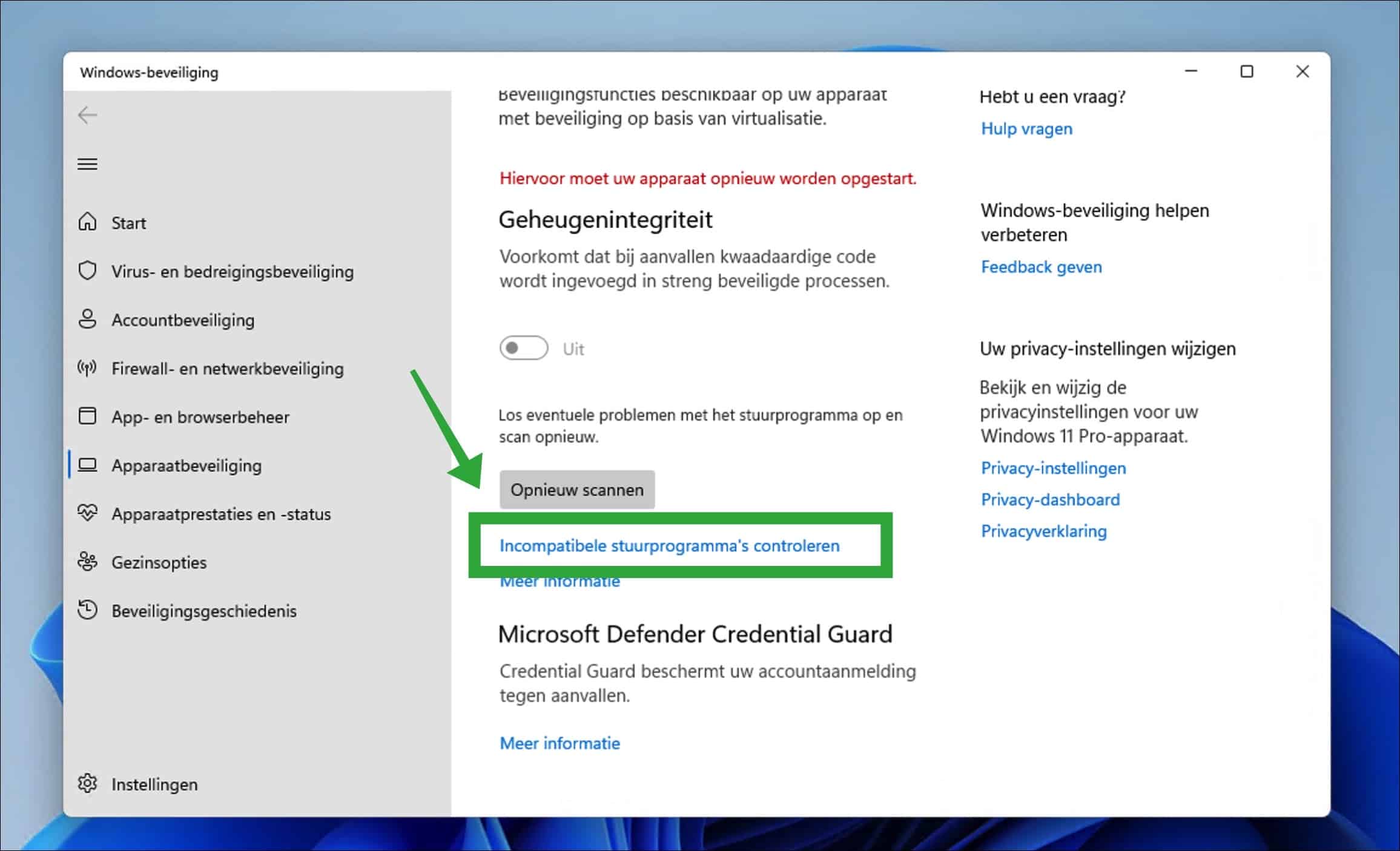Open Virus- en bedreigingsbeveiliging via its shield icon
This screenshot has width=1400, height=851.
(88, 271)
